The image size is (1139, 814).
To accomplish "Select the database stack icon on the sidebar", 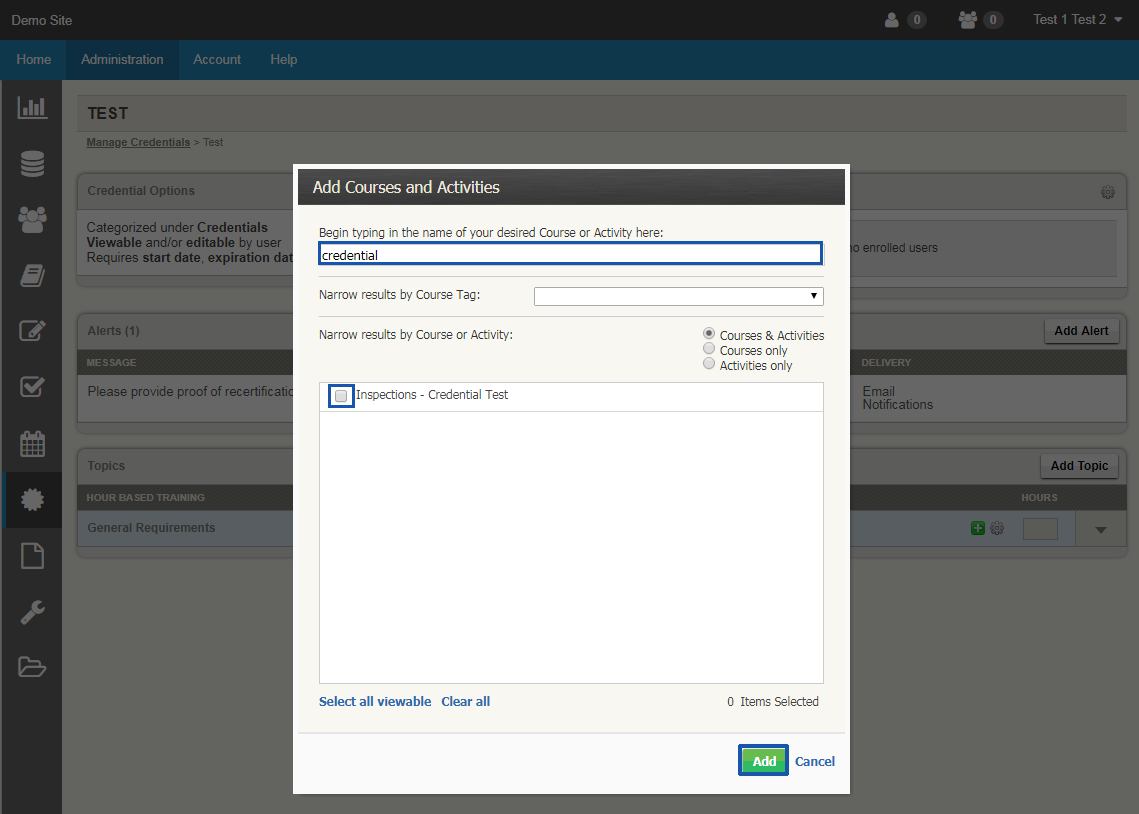I will tap(31, 163).
